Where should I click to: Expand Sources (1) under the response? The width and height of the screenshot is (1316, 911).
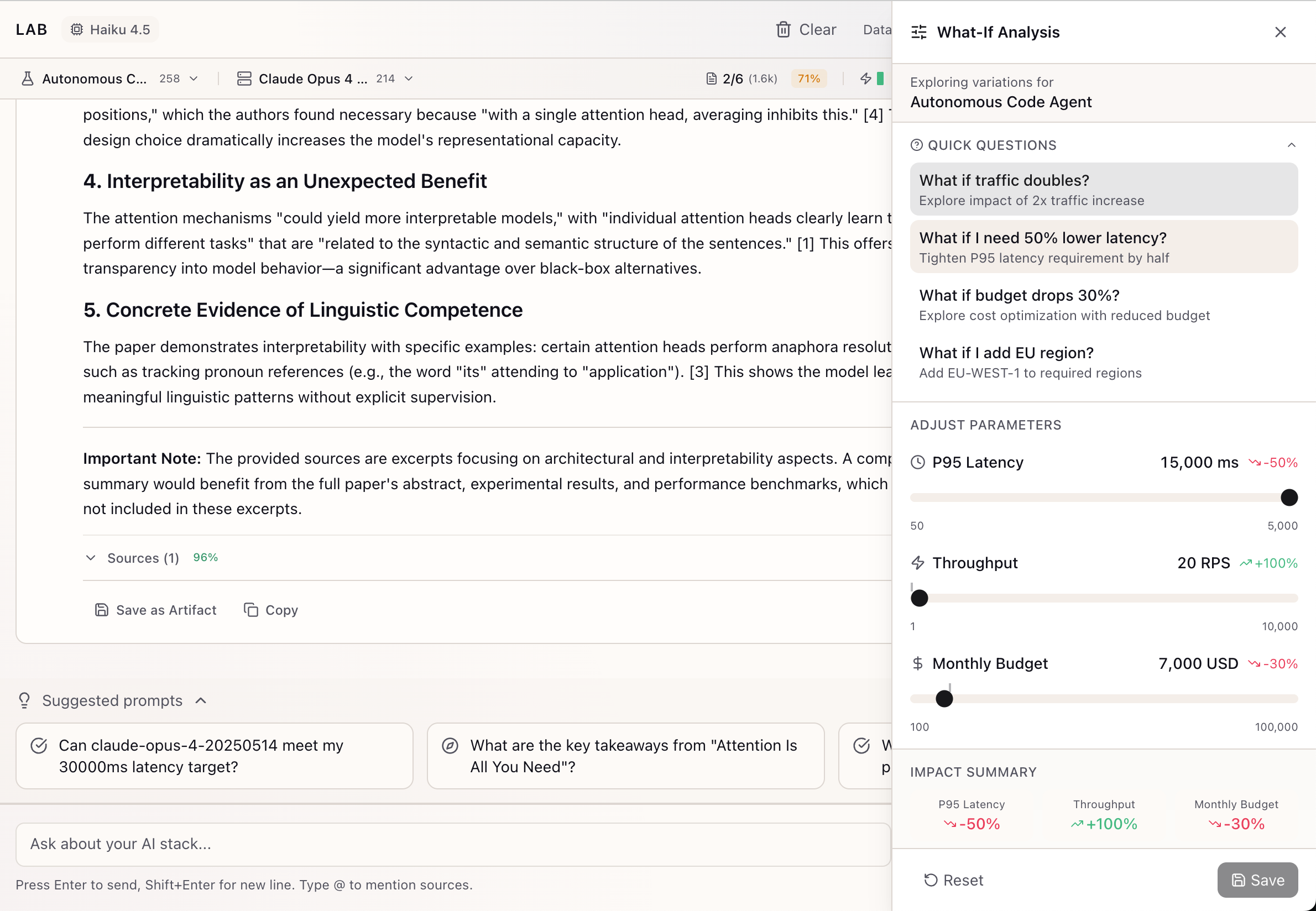91,558
